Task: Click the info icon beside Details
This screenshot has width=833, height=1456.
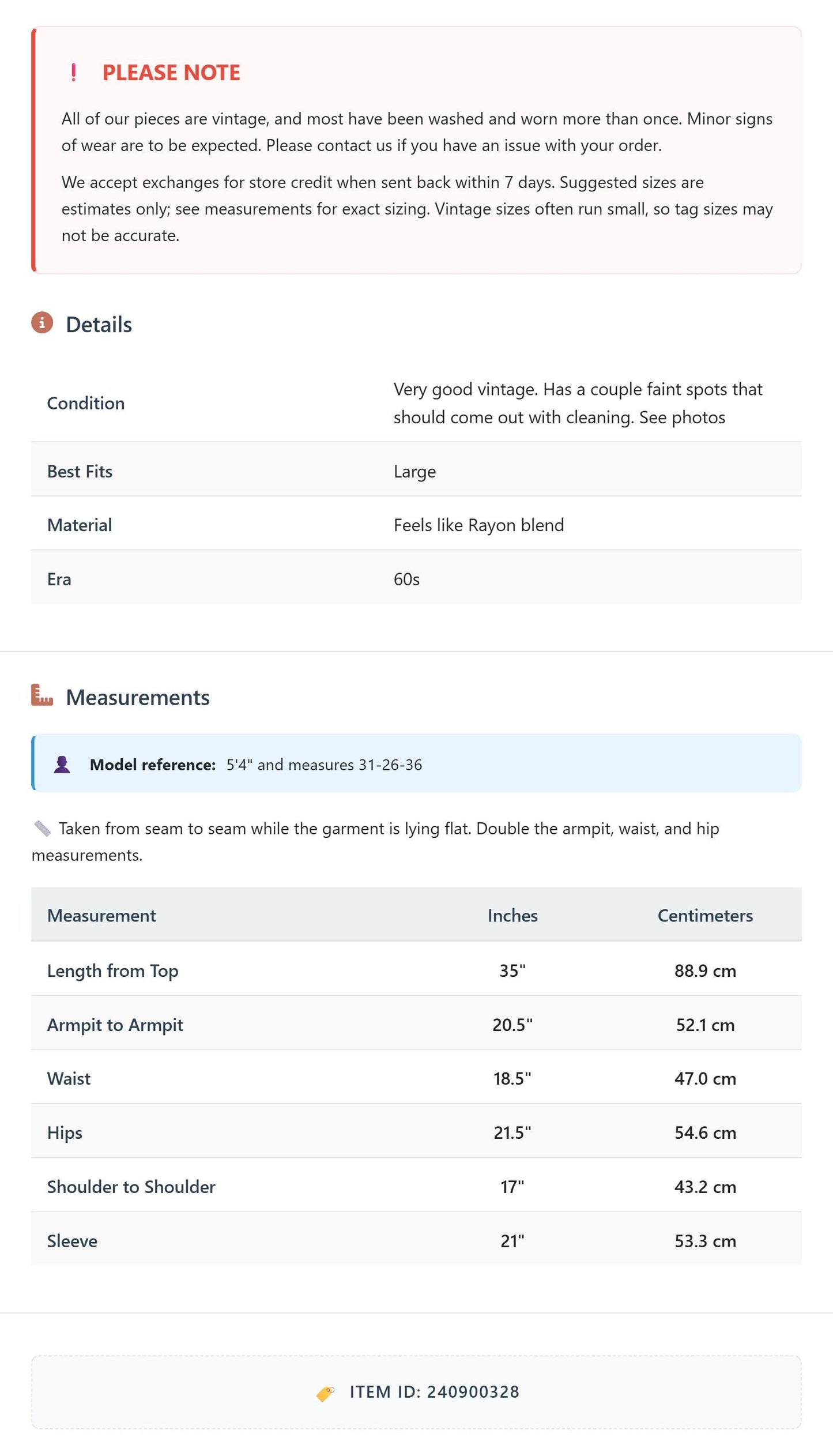Action: tap(42, 322)
